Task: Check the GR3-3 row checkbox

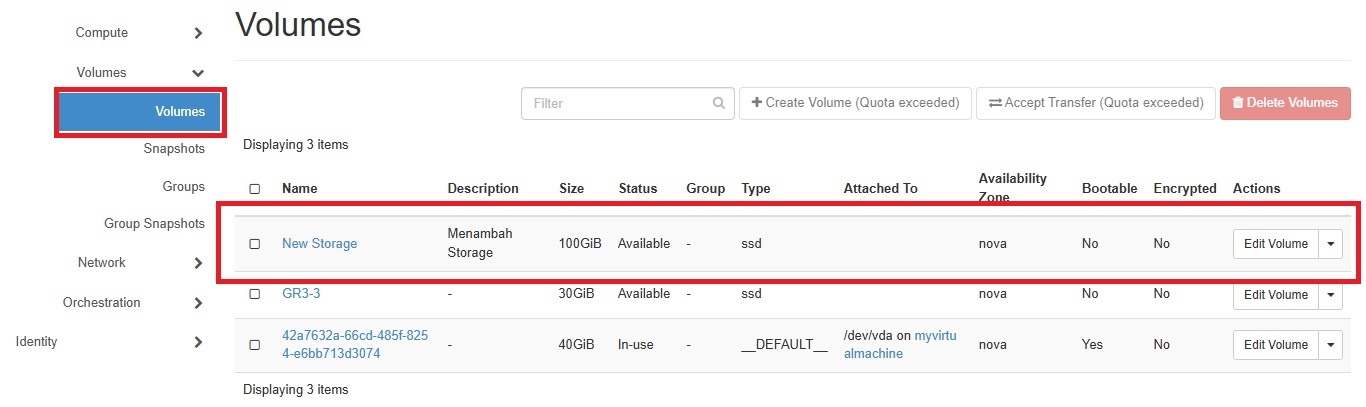Action: tap(254, 294)
